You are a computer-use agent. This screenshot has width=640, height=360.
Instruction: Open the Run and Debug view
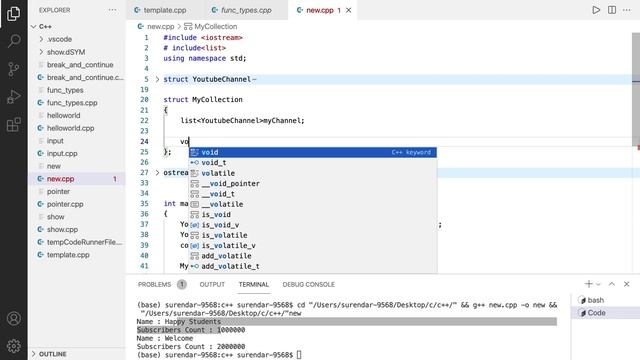point(13,97)
